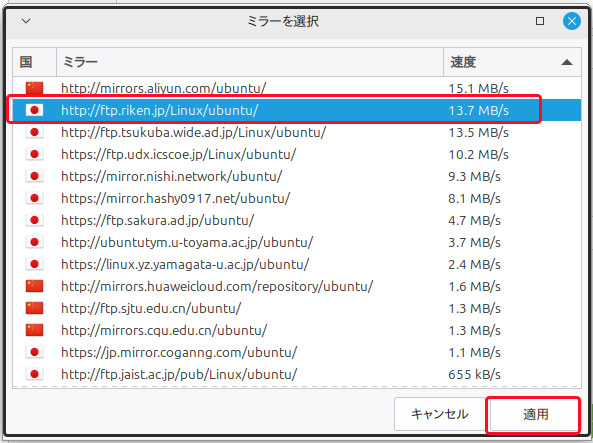Apply the selected mirror with the 適用 button
Viewport: 593px width, 443px height.
[534, 414]
